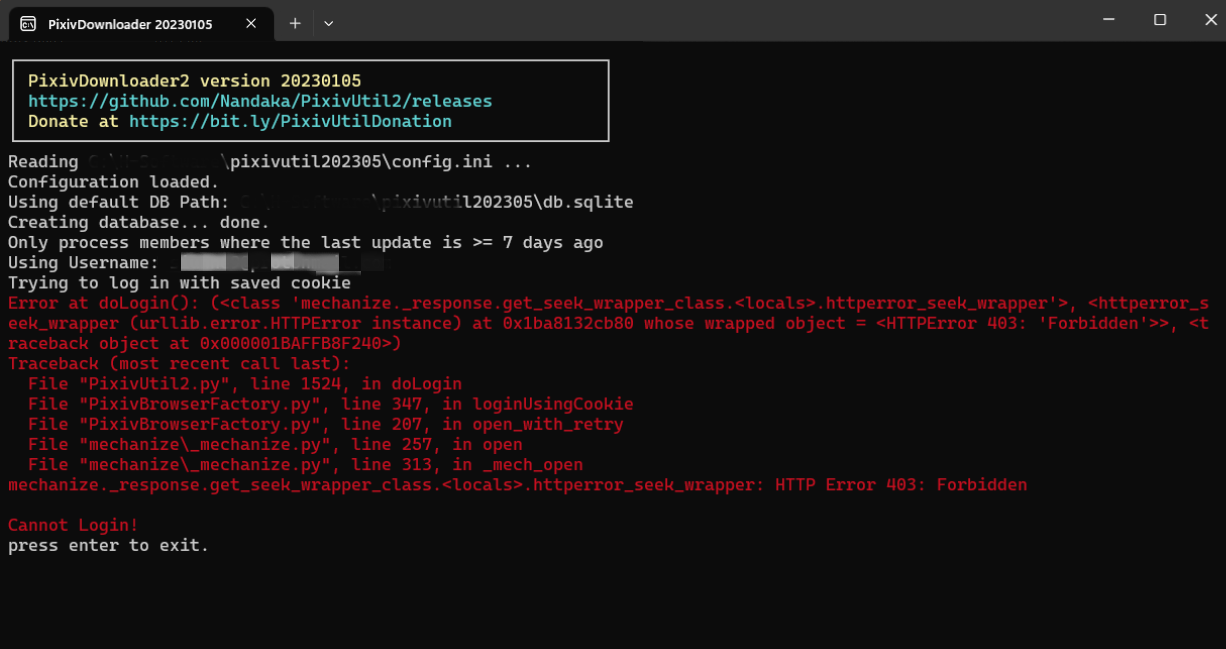Minimize the terminal window
The image size is (1226, 649).
tap(1107, 19)
